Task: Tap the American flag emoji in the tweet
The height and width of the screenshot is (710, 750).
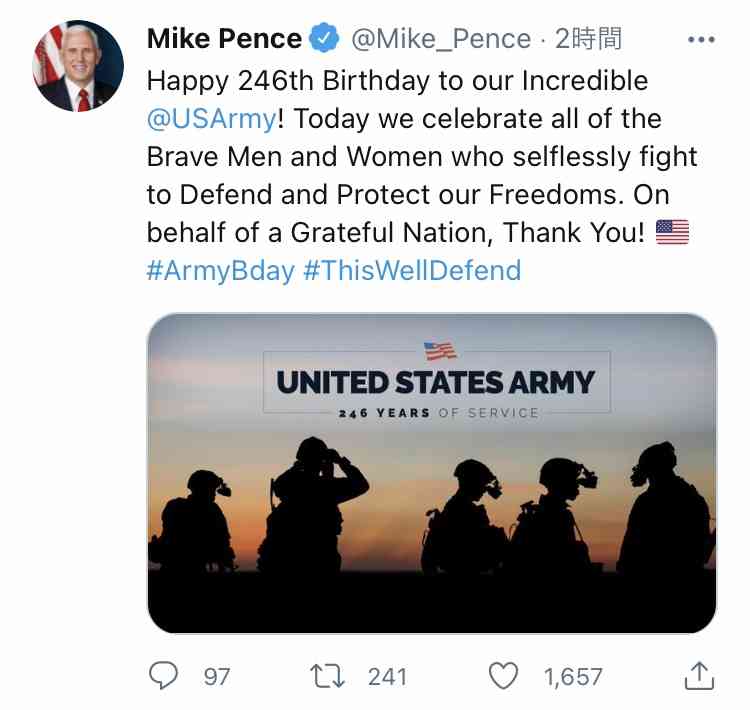Action: [x=672, y=232]
